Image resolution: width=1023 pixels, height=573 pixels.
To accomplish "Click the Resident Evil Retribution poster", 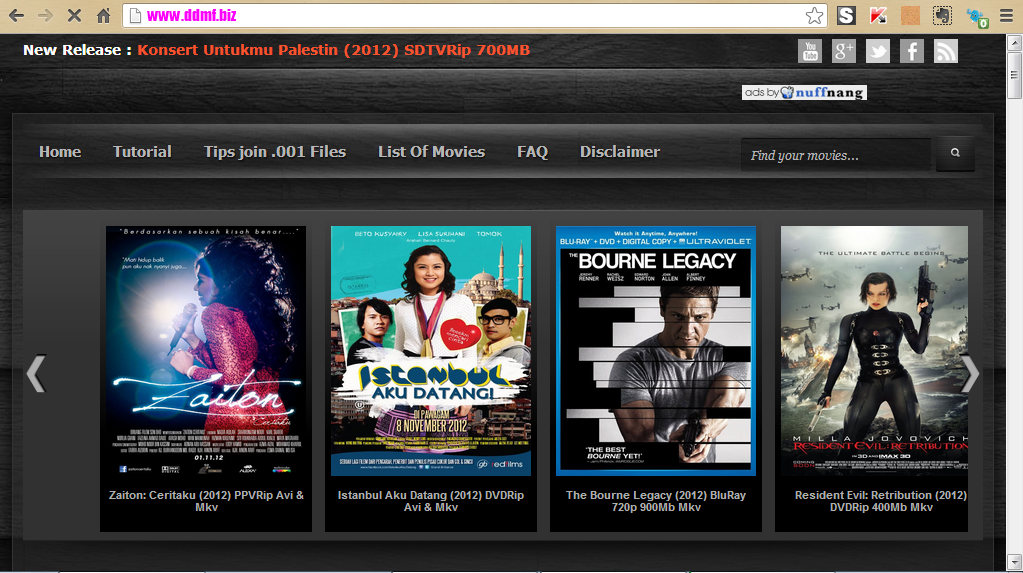I will [x=874, y=350].
